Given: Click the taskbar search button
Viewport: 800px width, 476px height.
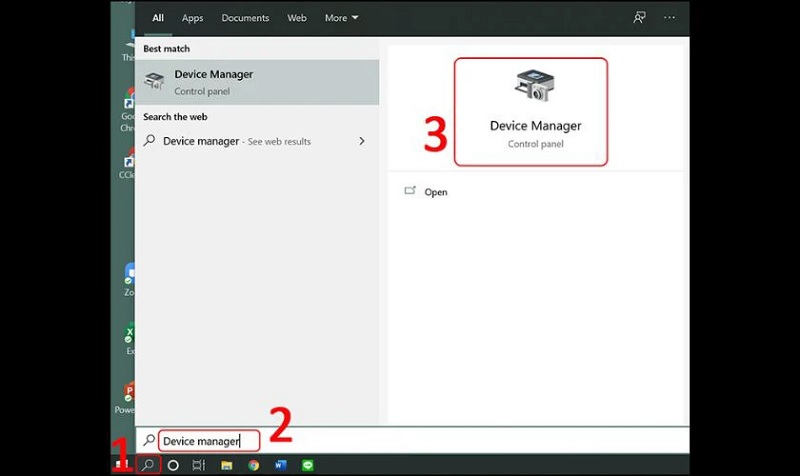Looking at the screenshot, I should (x=148, y=465).
